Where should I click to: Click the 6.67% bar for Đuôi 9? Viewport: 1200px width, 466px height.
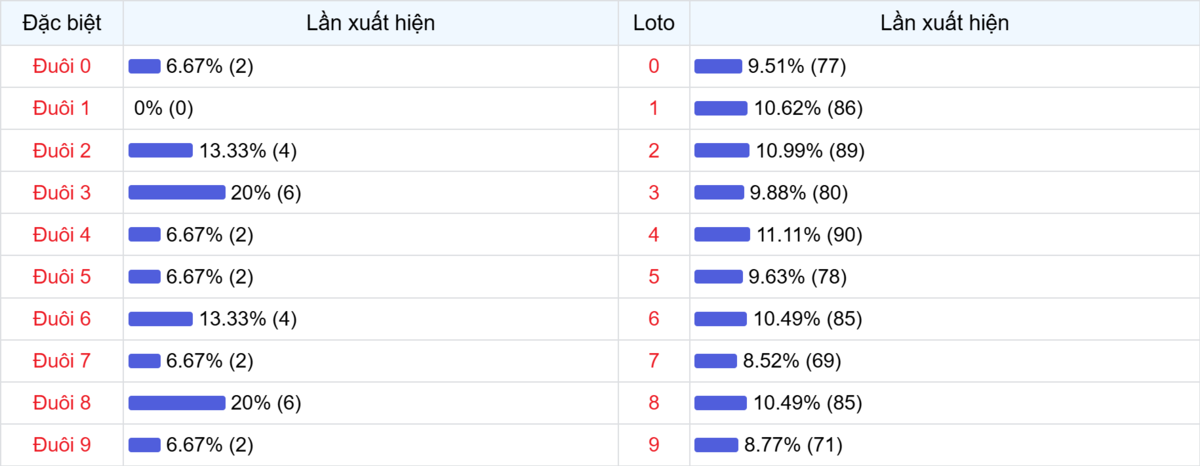(x=144, y=444)
